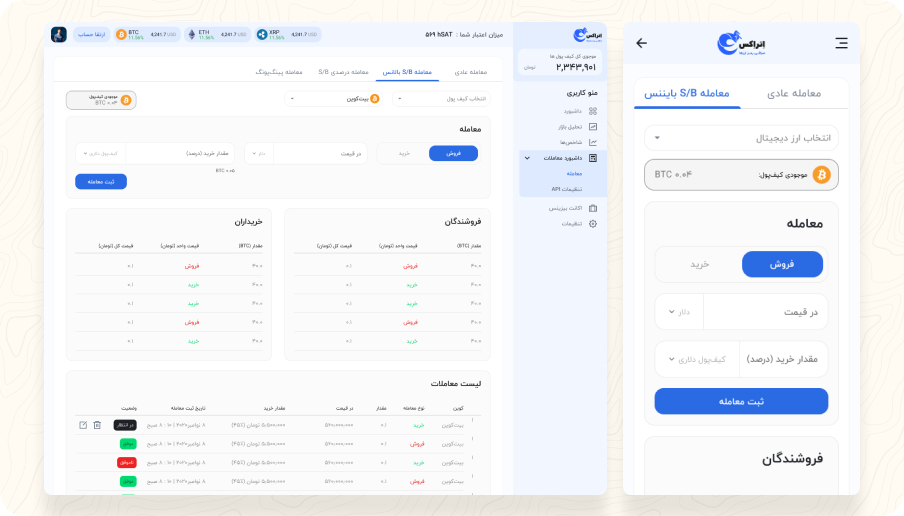Viewport: 904px width, 516px height.
Task: Switch to buy option in mobile trade panel
Action: [x=699, y=264]
